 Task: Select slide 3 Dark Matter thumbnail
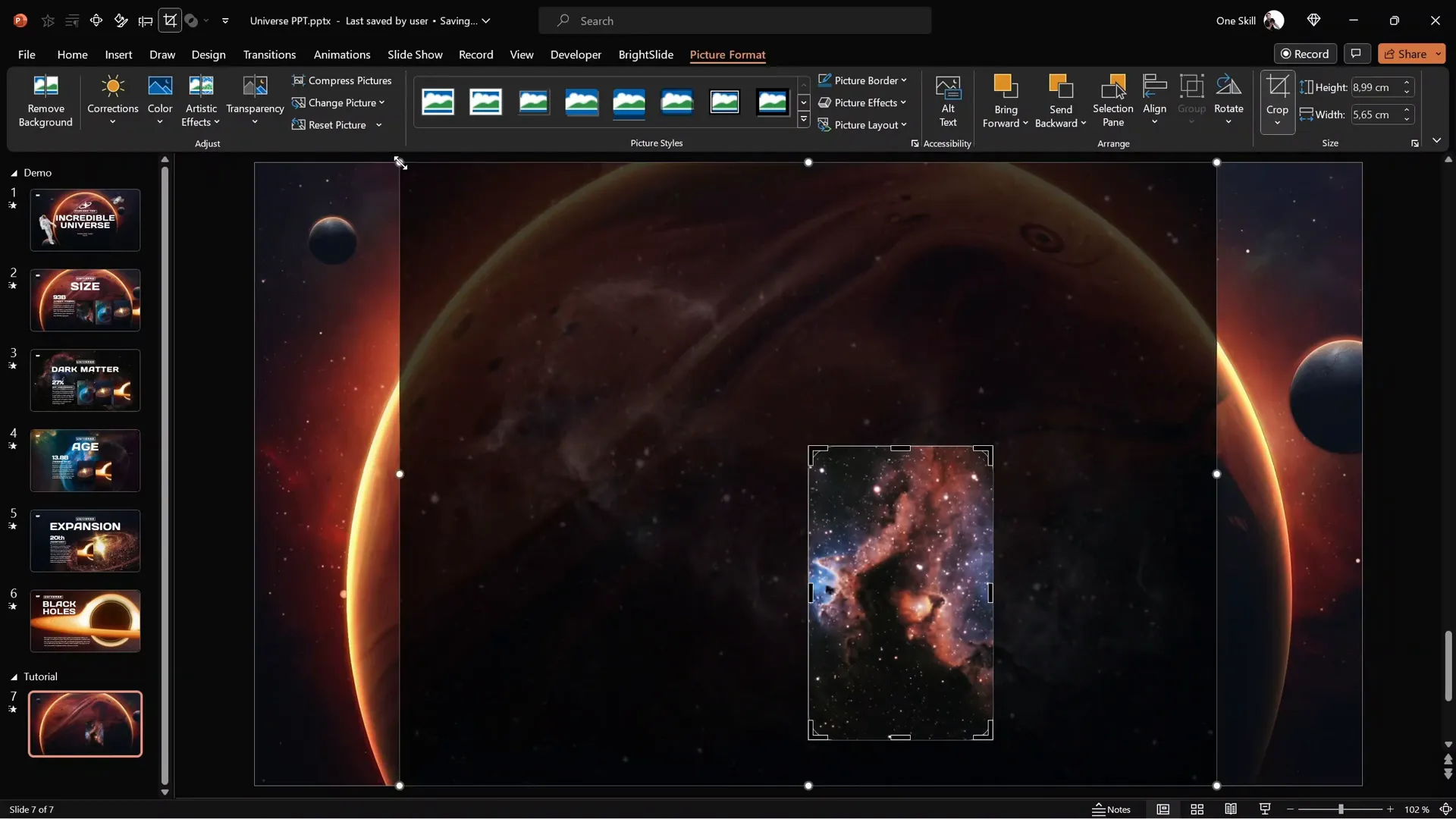click(x=85, y=380)
